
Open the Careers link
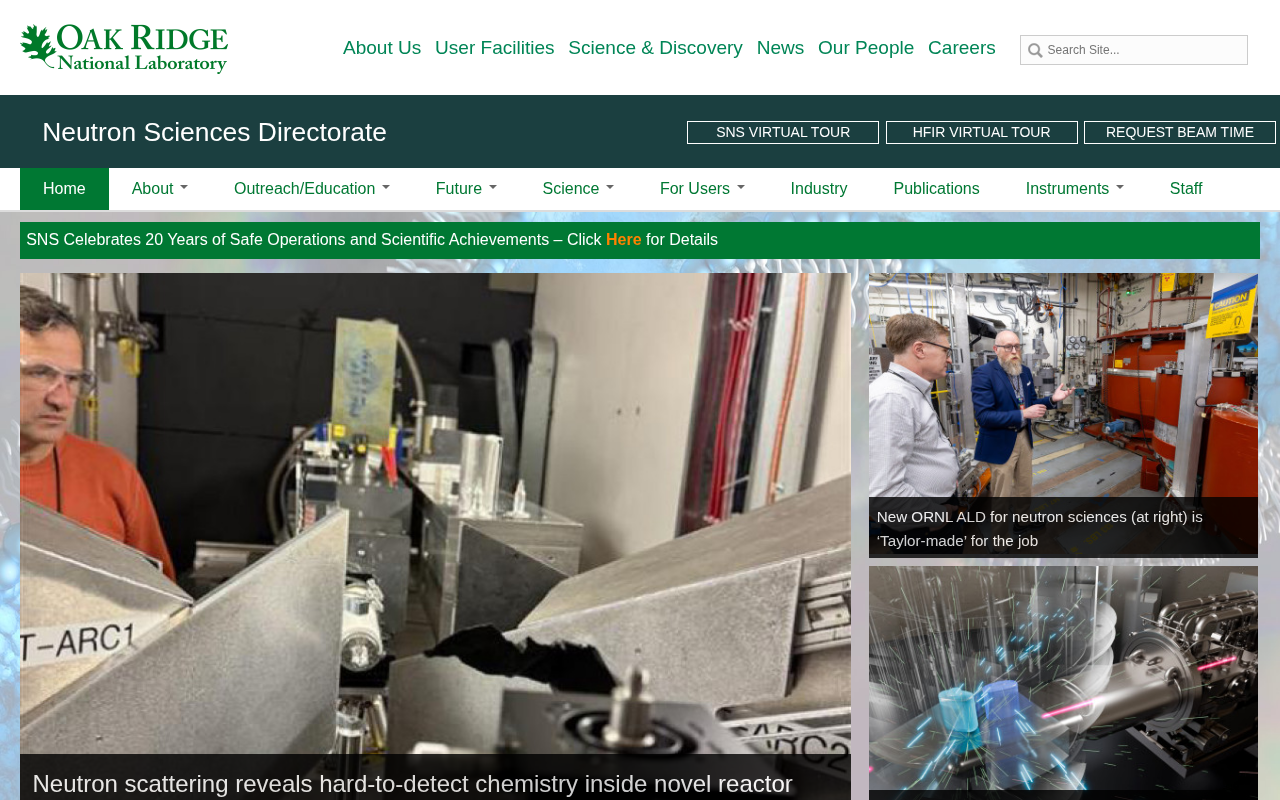tap(962, 48)
